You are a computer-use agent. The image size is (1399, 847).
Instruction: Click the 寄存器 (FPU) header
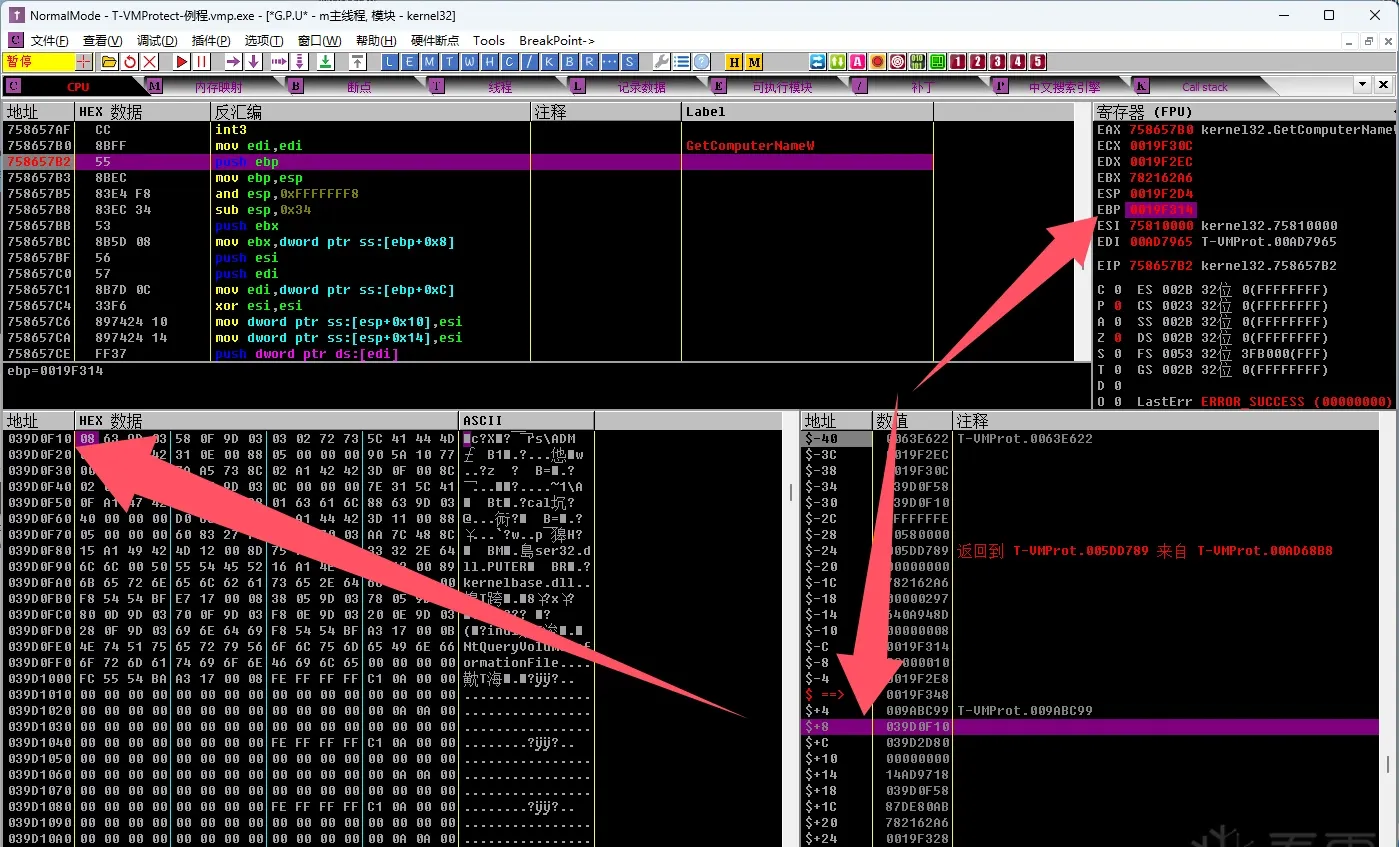click(1244, 112)
